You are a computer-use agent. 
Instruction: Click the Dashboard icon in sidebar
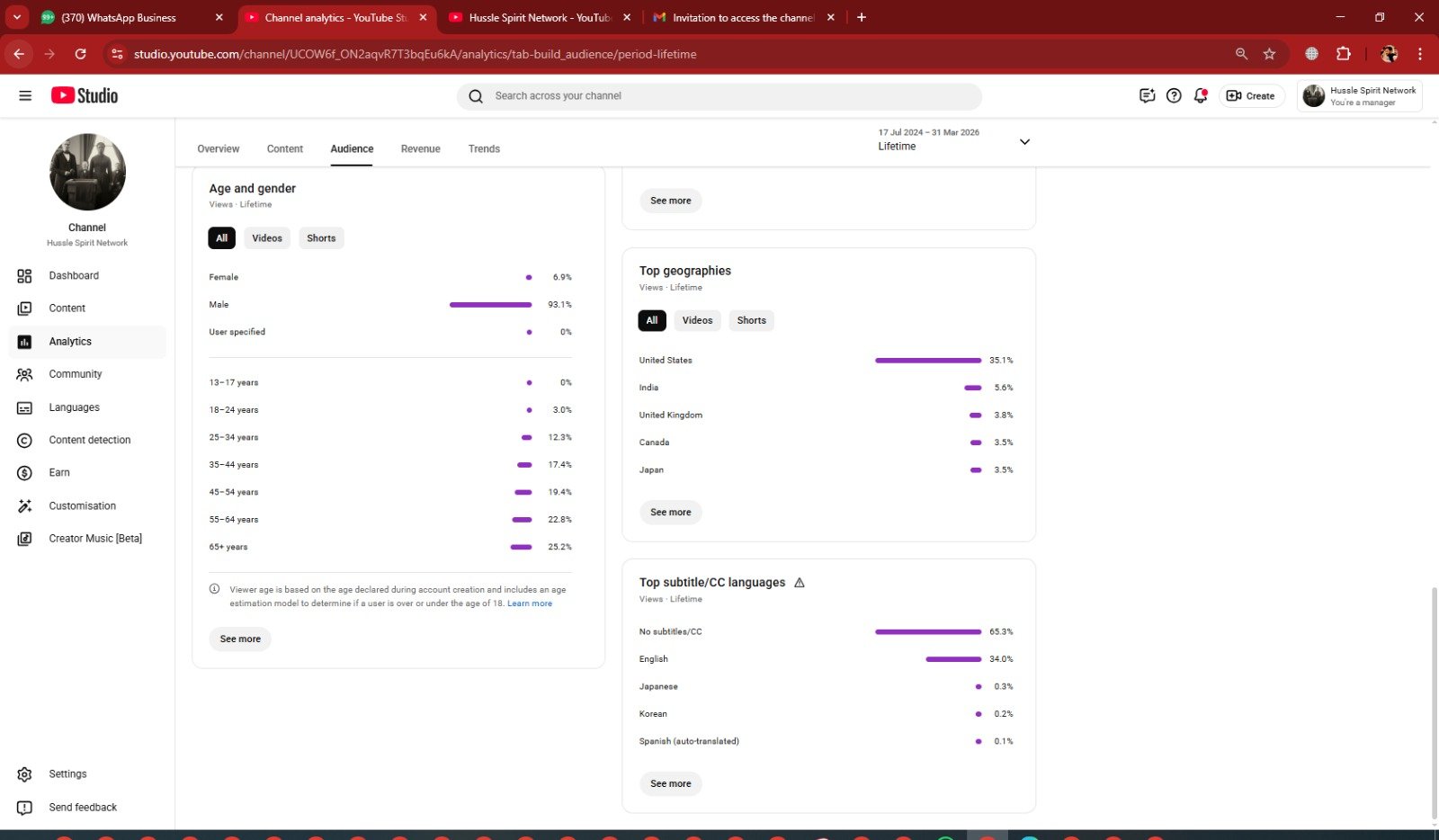click(24, 276)
